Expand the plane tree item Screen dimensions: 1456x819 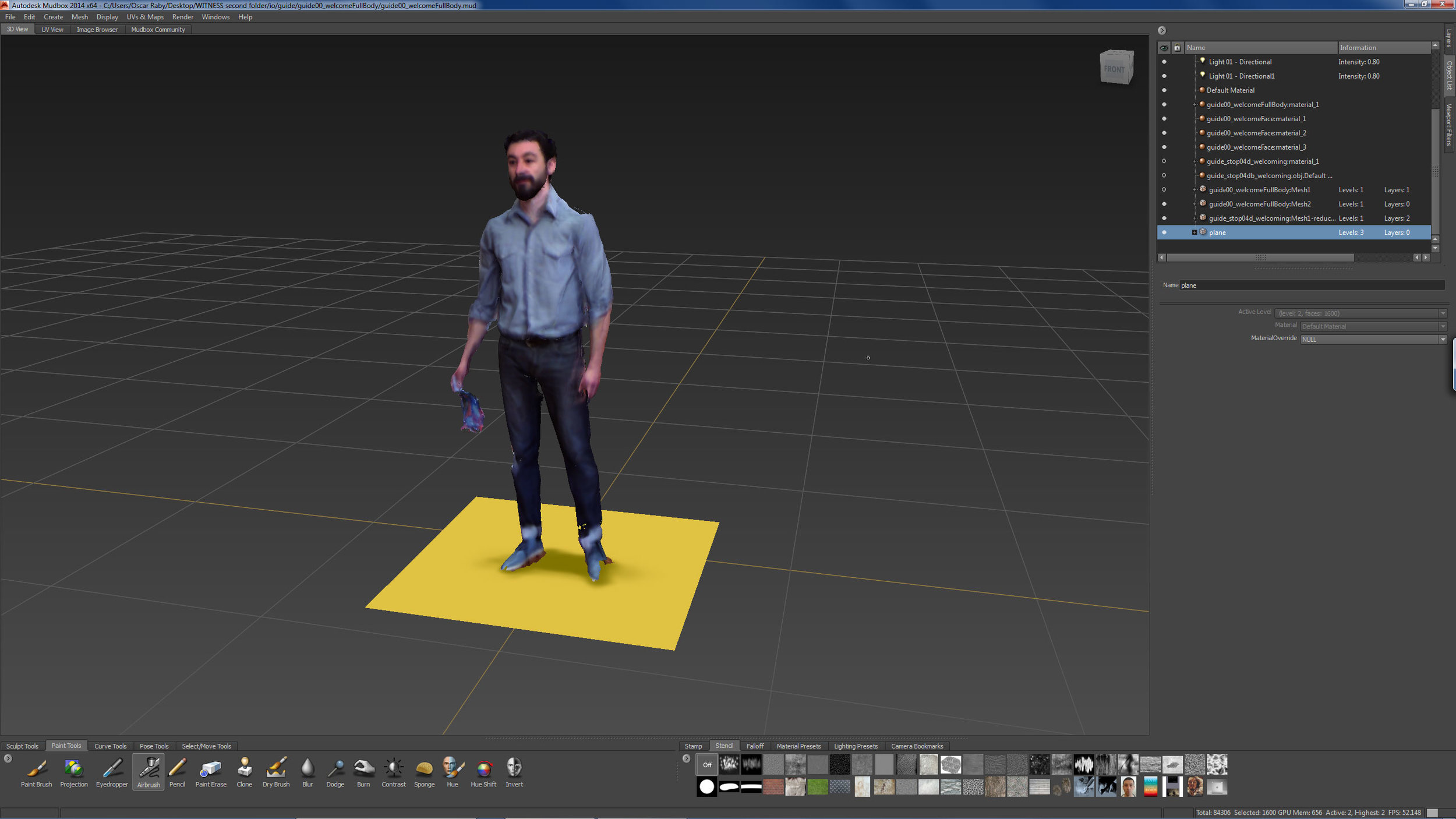(1195, 232)
